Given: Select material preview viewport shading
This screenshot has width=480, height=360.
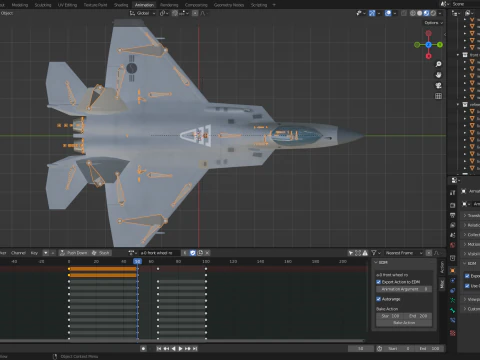Looking at the screenshot, I should click(x=426, y=13).
